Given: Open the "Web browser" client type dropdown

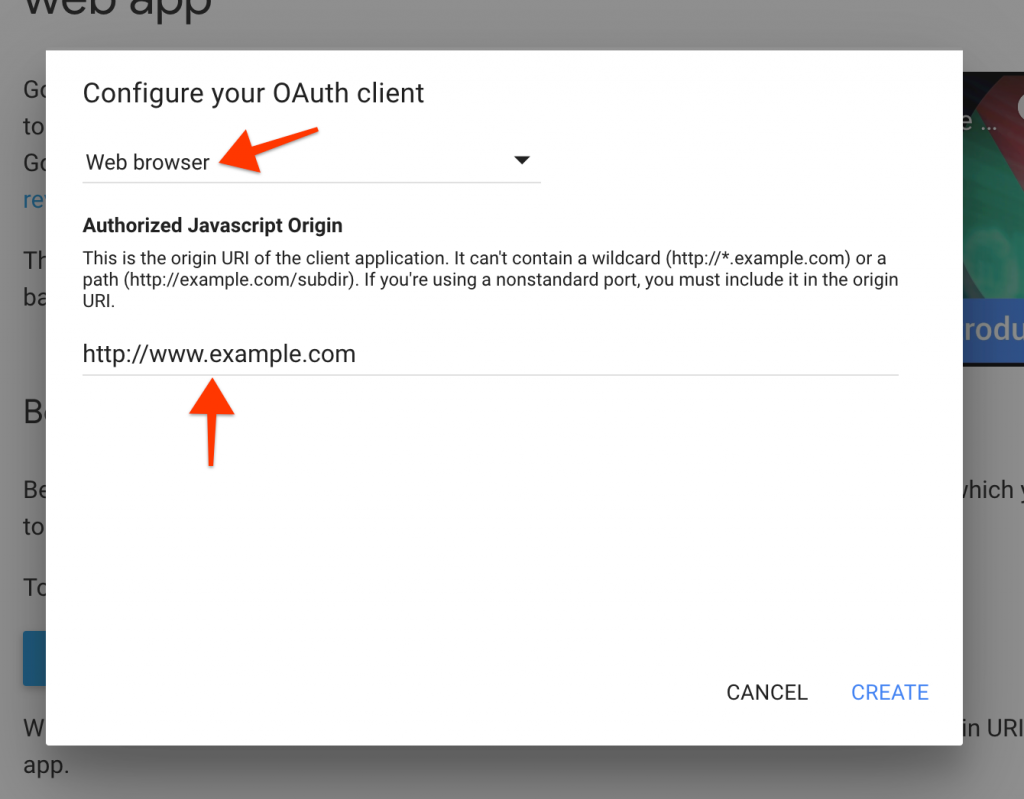Looking at the screenshot, I should point(312,161).
